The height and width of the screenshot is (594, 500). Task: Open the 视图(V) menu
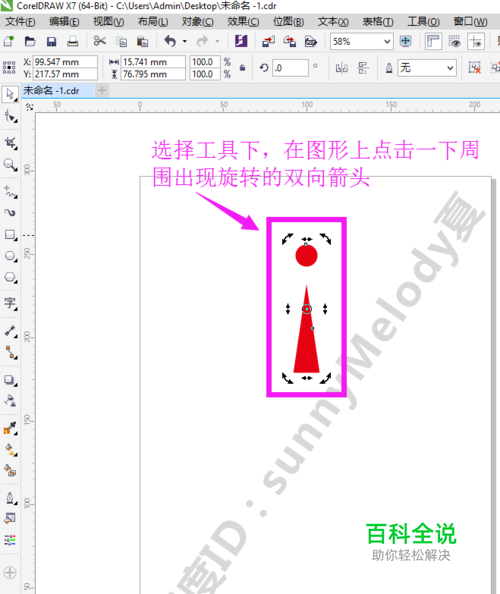[108, 22]
